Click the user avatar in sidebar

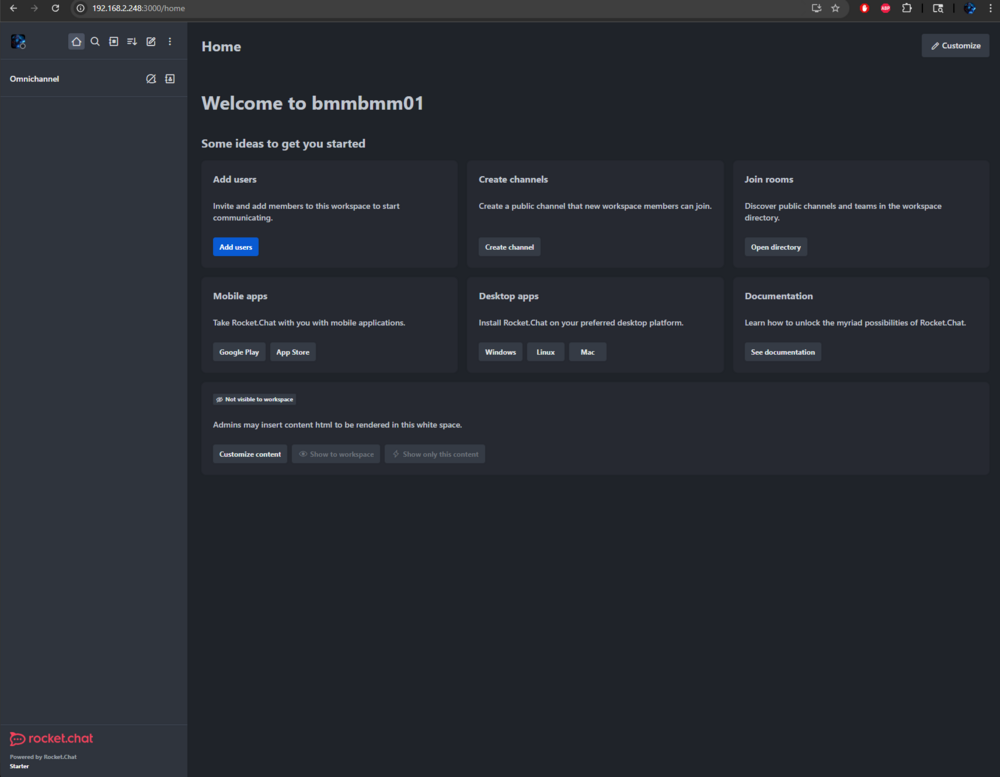click(x=18, y=42)
